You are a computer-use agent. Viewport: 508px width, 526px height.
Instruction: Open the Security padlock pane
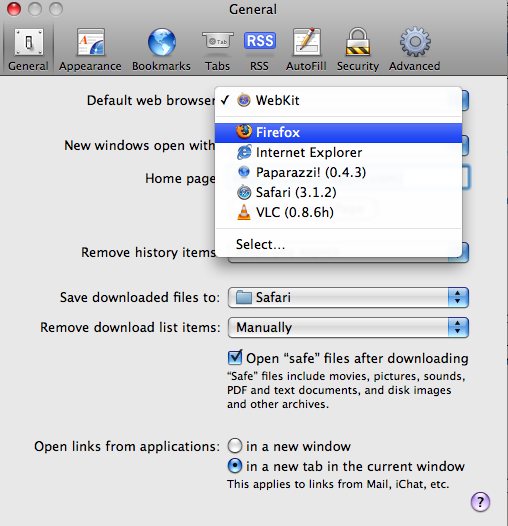(x=358, y=49)
